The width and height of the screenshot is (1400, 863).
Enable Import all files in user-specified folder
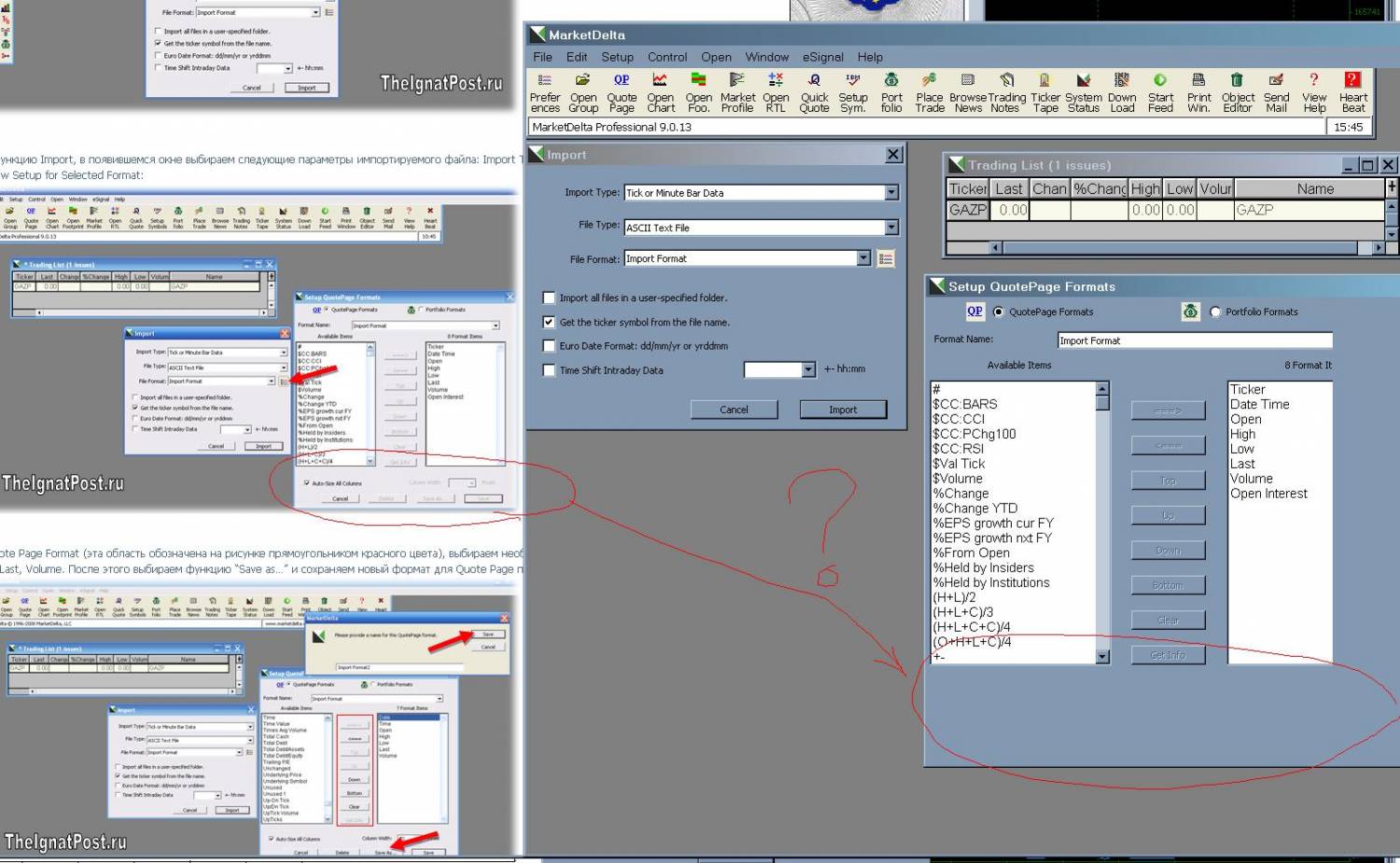(x=550, y=298)
